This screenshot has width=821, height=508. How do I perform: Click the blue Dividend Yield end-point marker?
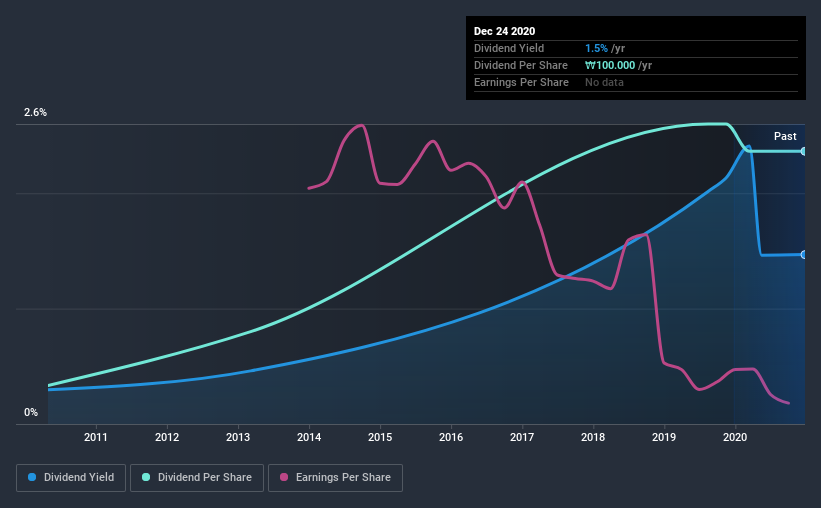[803, 255]
